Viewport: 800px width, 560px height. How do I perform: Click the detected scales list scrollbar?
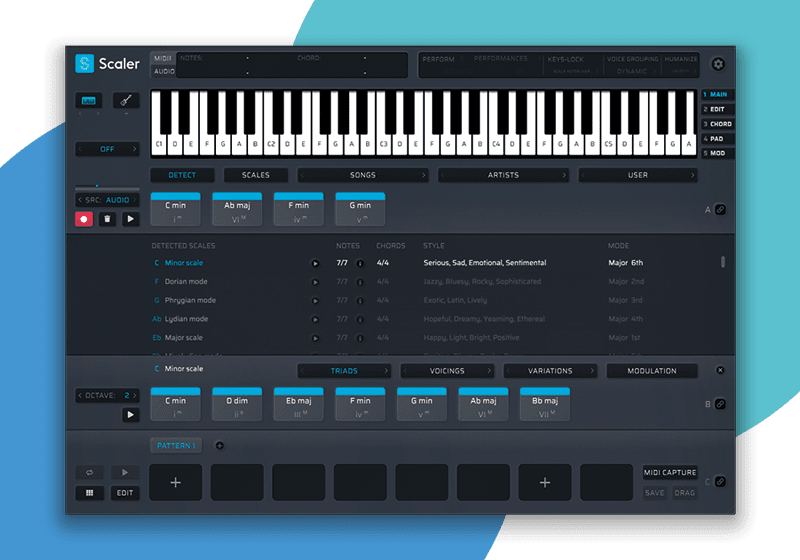[722, 262]
